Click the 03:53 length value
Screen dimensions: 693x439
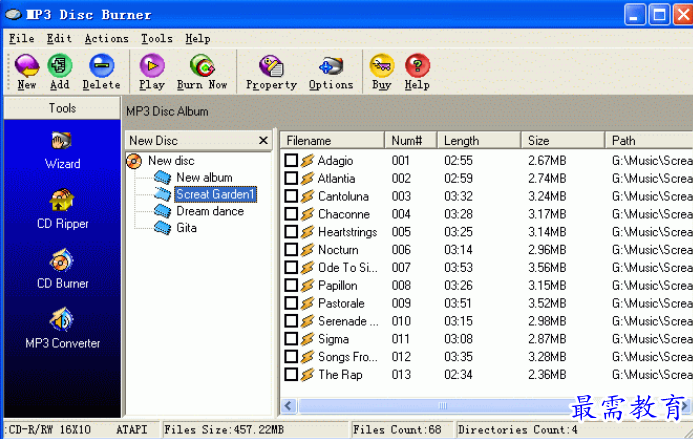[x=458, y=268]
